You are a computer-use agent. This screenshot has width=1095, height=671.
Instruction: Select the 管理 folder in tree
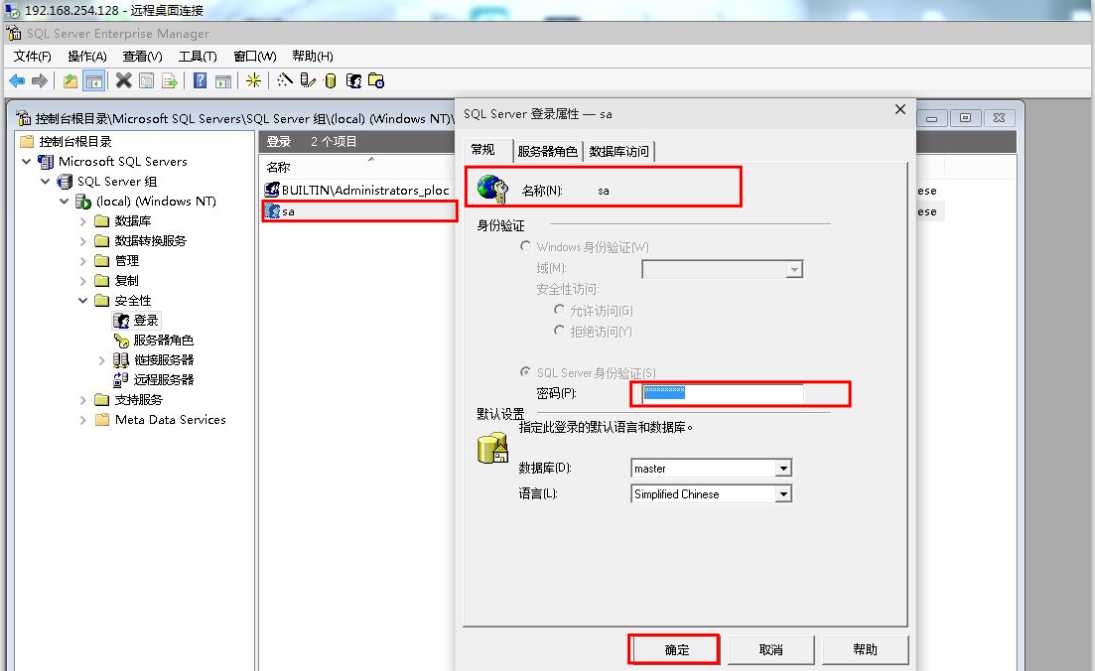127,260
